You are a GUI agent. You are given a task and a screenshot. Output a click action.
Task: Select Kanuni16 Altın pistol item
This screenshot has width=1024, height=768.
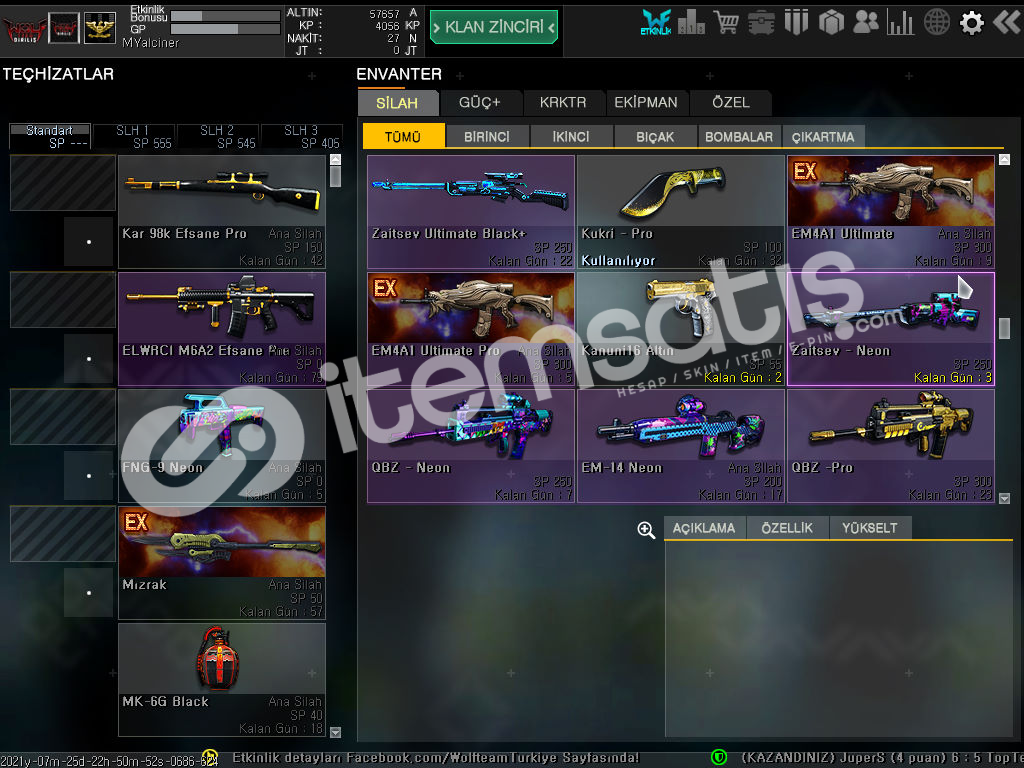(x=681, y=328)
